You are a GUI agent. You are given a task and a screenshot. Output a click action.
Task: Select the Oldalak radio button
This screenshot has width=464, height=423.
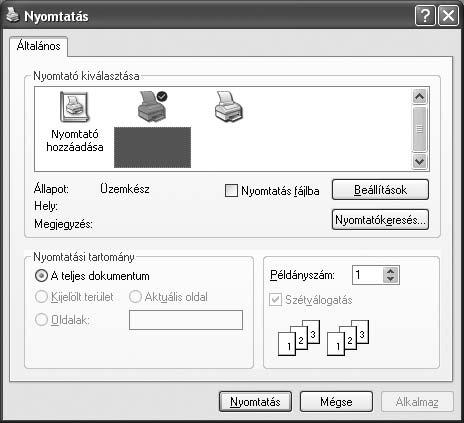click(41, 320)
